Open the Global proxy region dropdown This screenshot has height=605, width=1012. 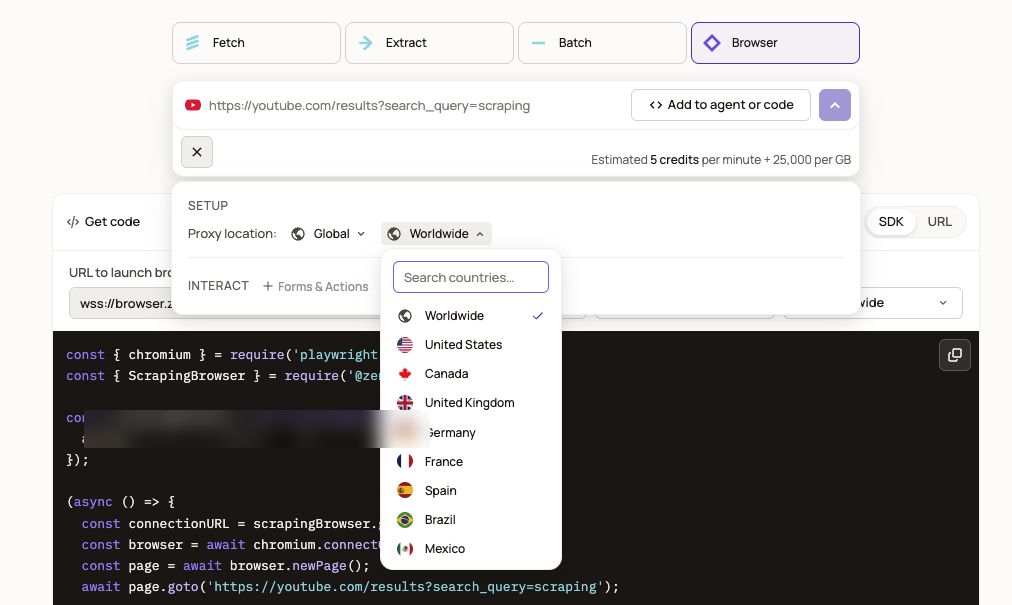click(x=329, y=234)
